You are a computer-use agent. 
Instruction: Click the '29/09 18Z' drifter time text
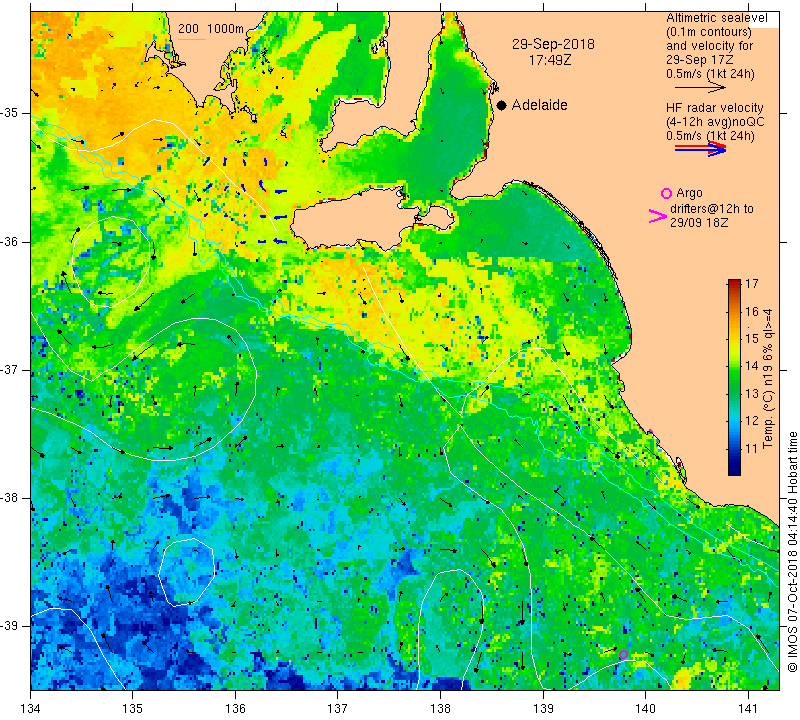point(699,223)
